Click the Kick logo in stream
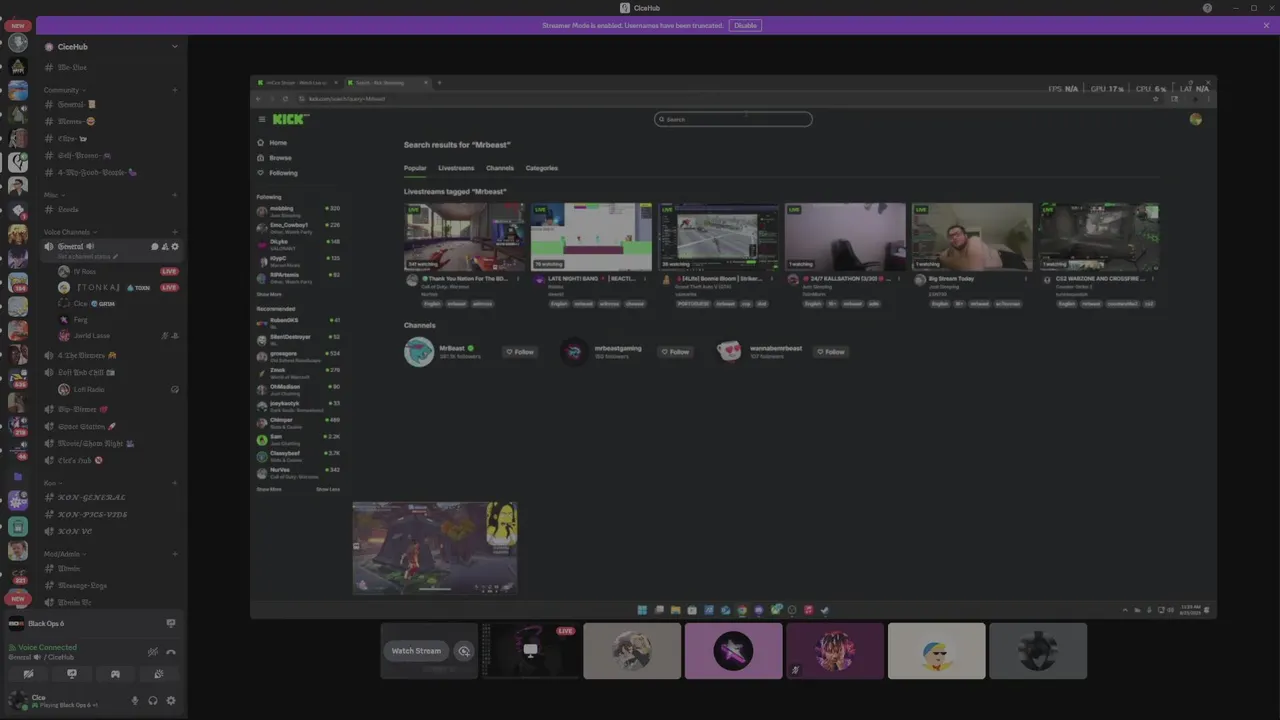 tap(291, 119)
